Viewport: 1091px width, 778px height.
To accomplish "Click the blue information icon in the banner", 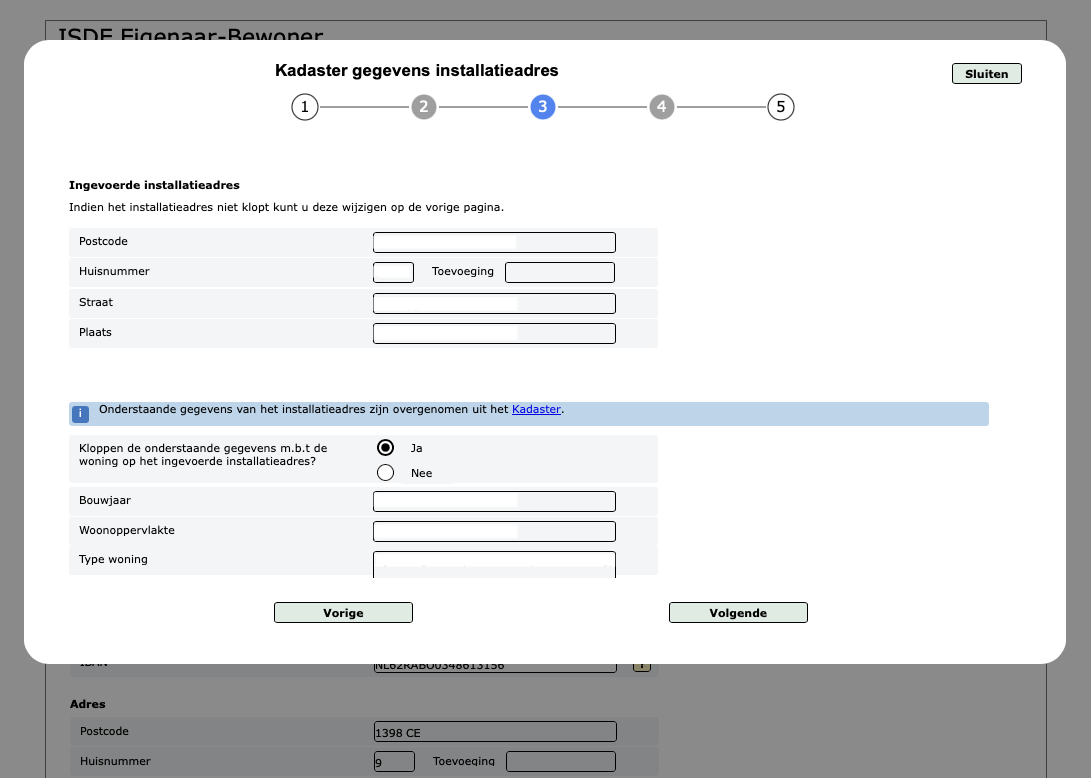I will click(80, 413).
